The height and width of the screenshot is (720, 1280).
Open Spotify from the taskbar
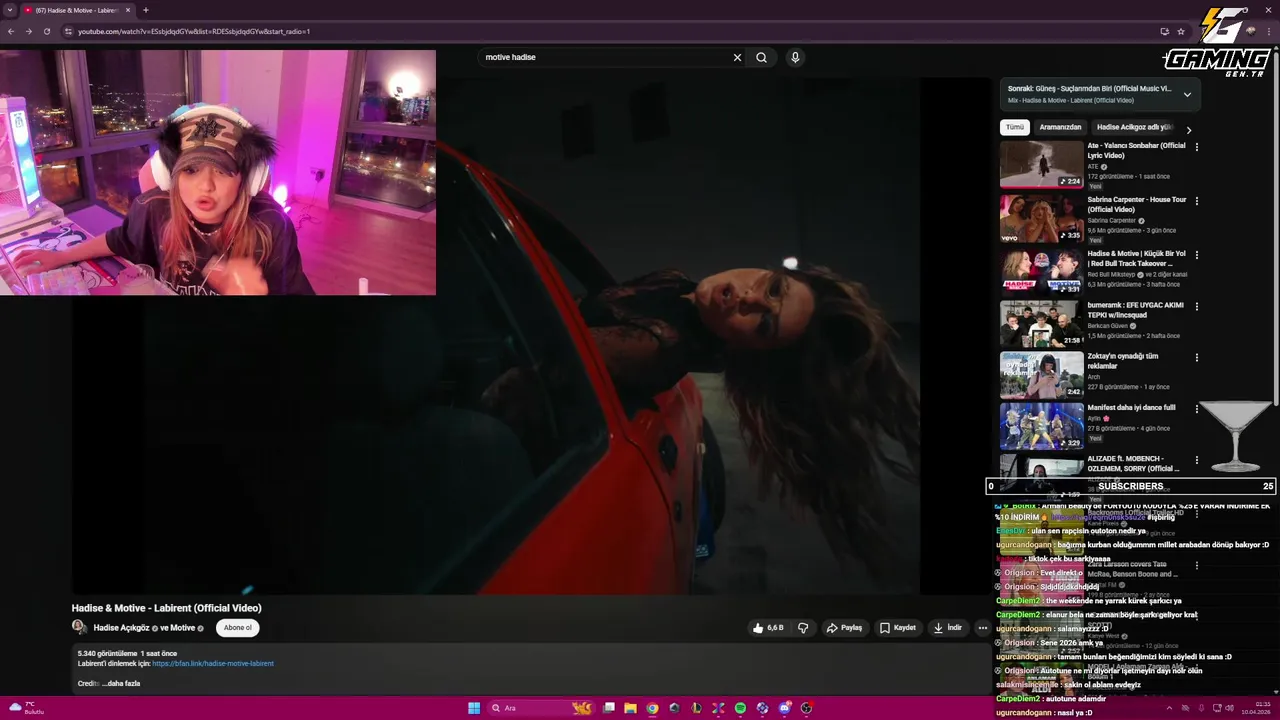(x=741, y=708)
